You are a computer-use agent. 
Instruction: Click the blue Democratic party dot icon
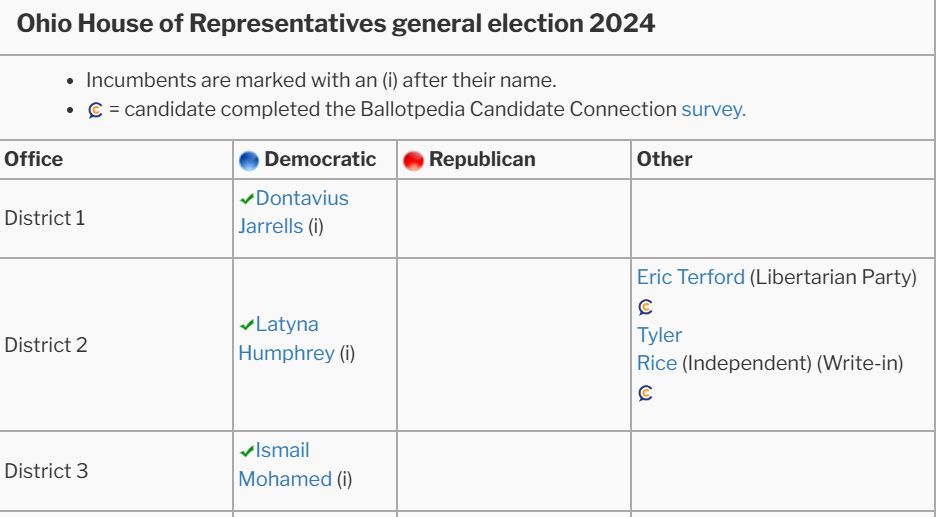[x=248, y=161]
